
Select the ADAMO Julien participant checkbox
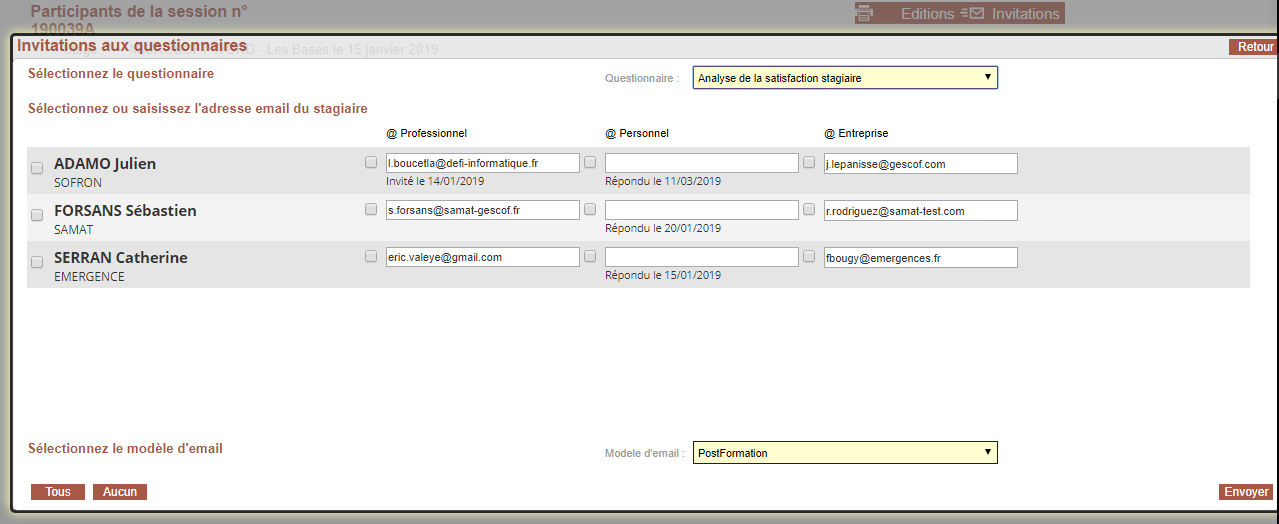(37, 168)
